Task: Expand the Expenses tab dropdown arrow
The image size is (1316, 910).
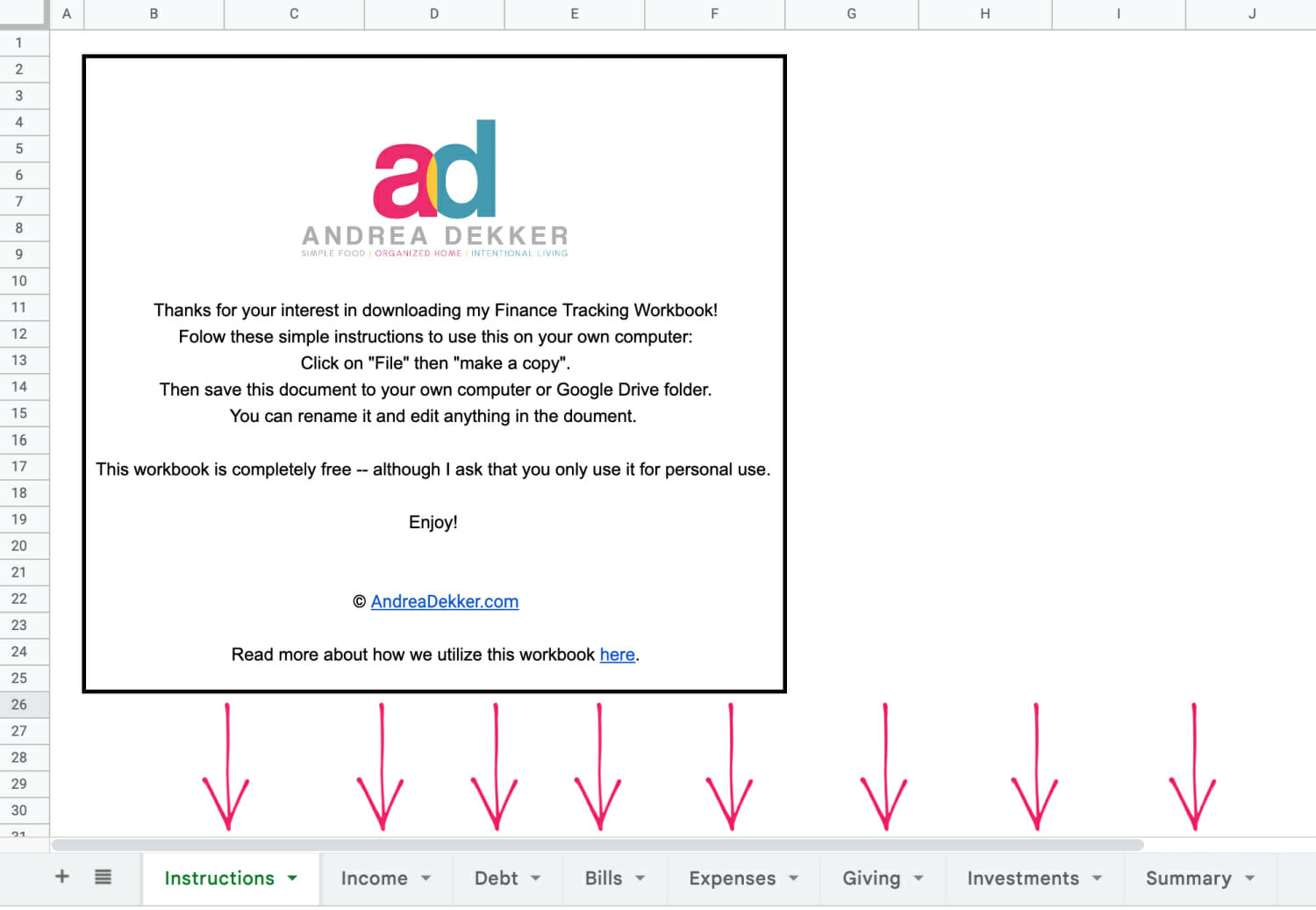Action: [794, 878]
